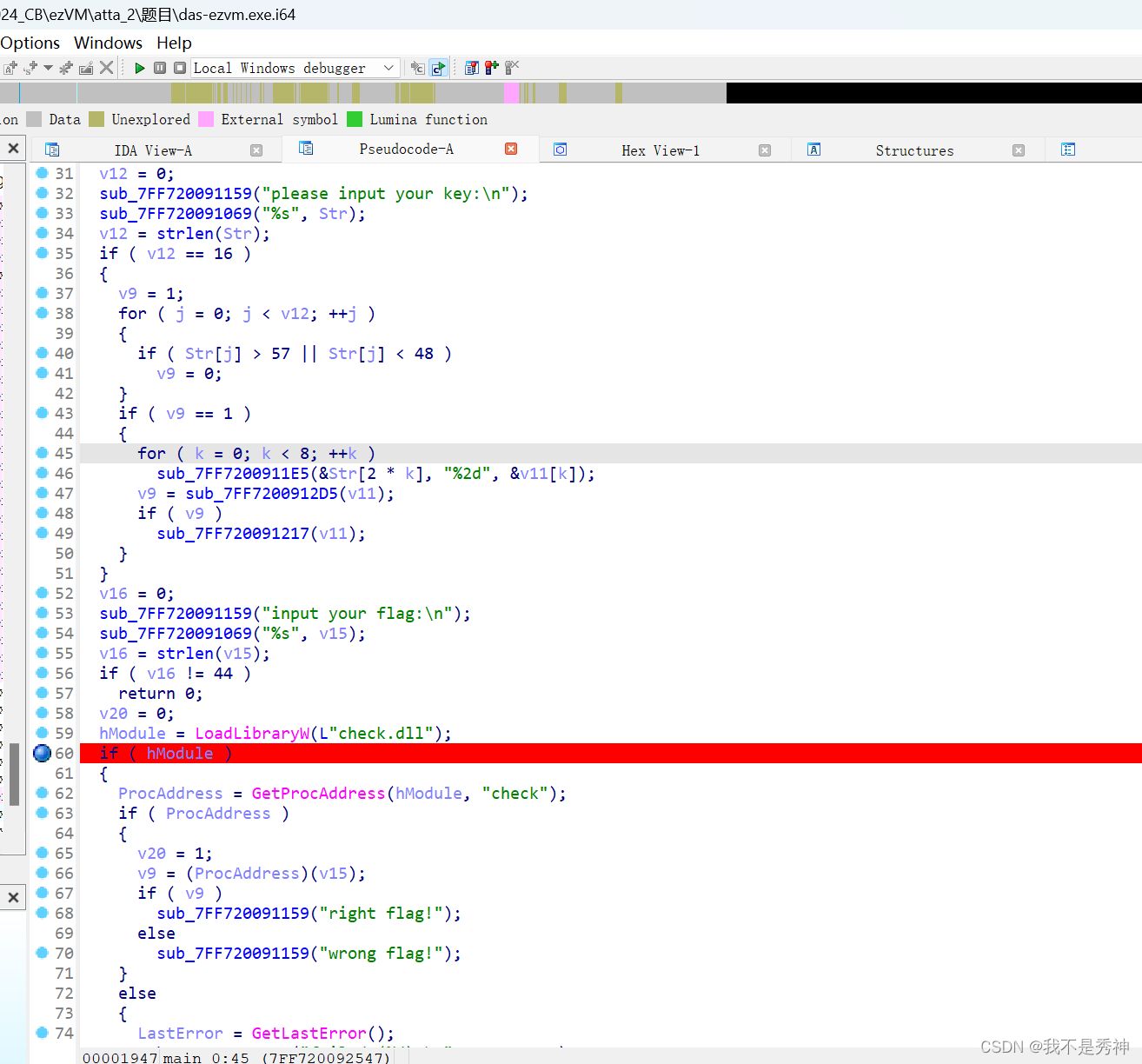Expand the small arrow beside string-search icon
This screenshot has width=1142, height=1064.
[x=48, y=68]
